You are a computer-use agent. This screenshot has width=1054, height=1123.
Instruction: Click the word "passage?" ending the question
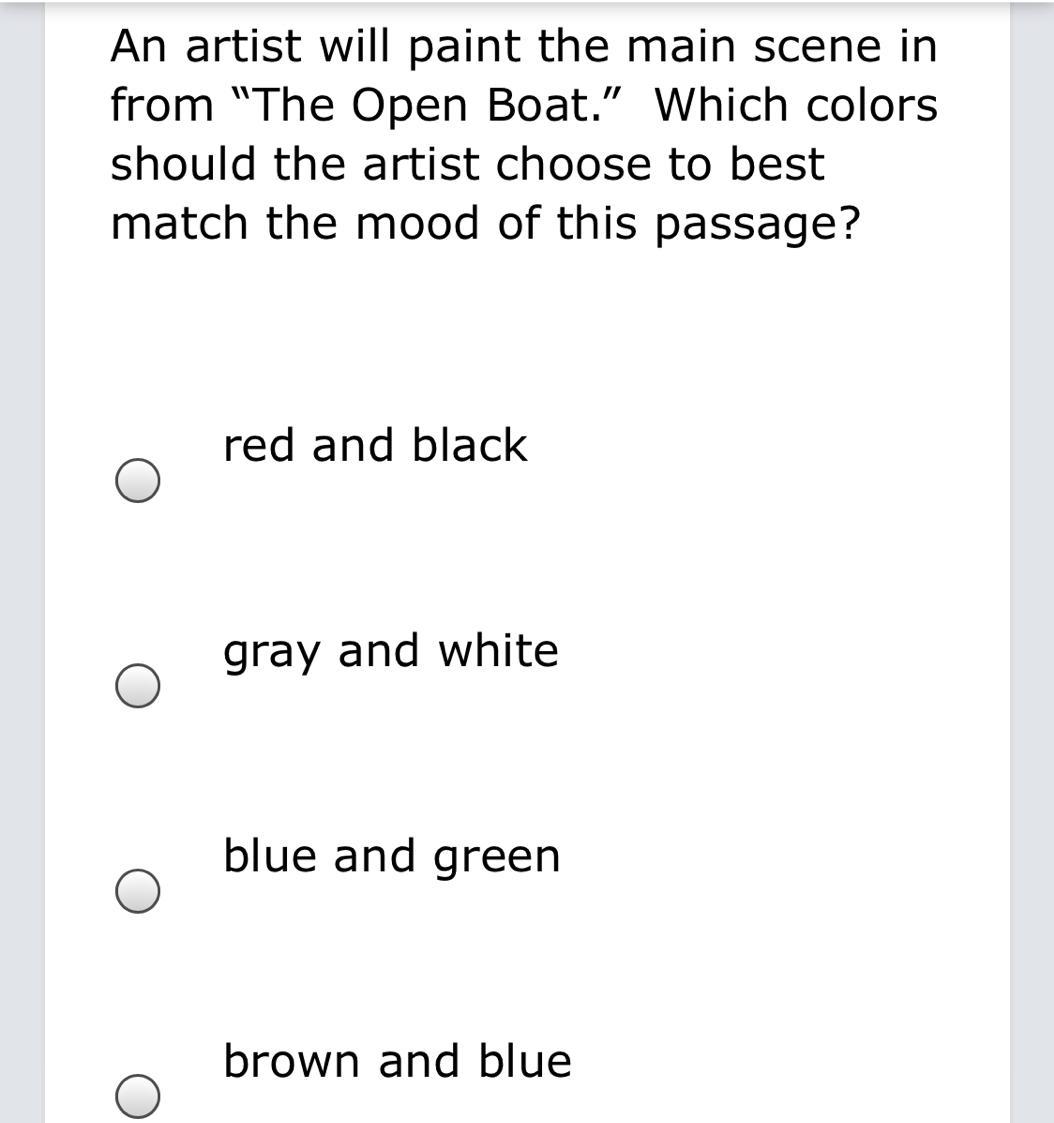(757, 225)
